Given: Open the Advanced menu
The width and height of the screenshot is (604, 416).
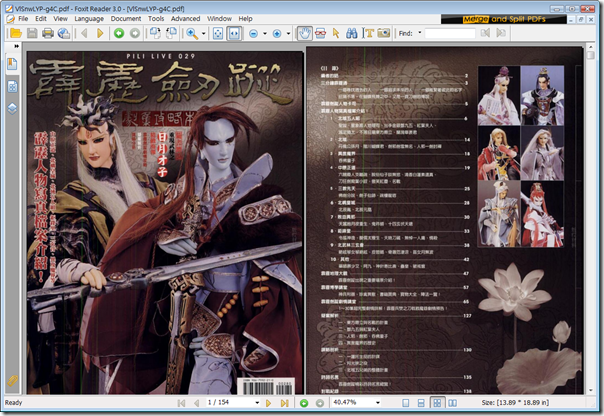Looking at the screenshot, I should click(x=185, y=18).
